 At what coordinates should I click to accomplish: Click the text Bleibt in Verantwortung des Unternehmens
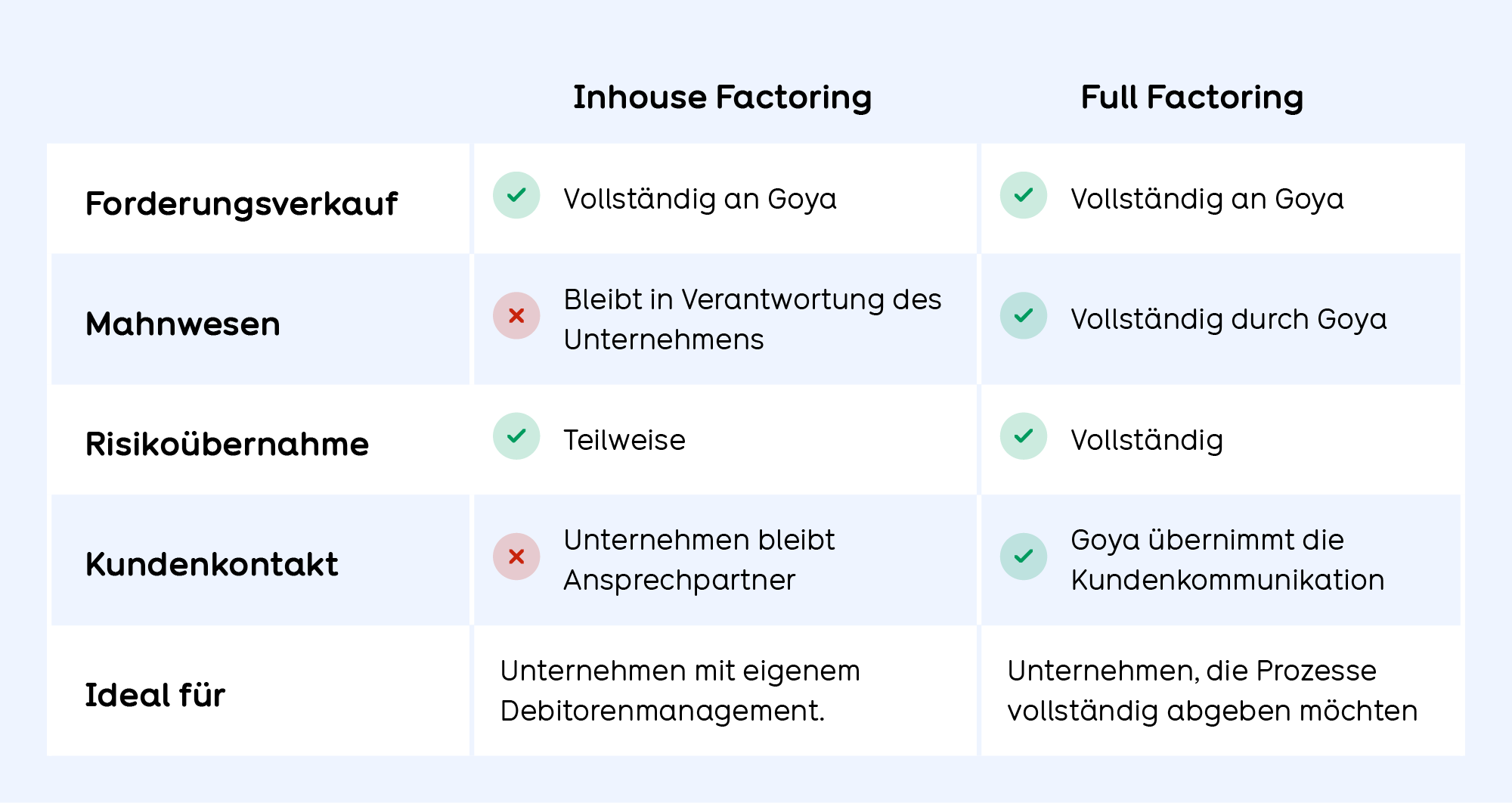tap(752, 319)
